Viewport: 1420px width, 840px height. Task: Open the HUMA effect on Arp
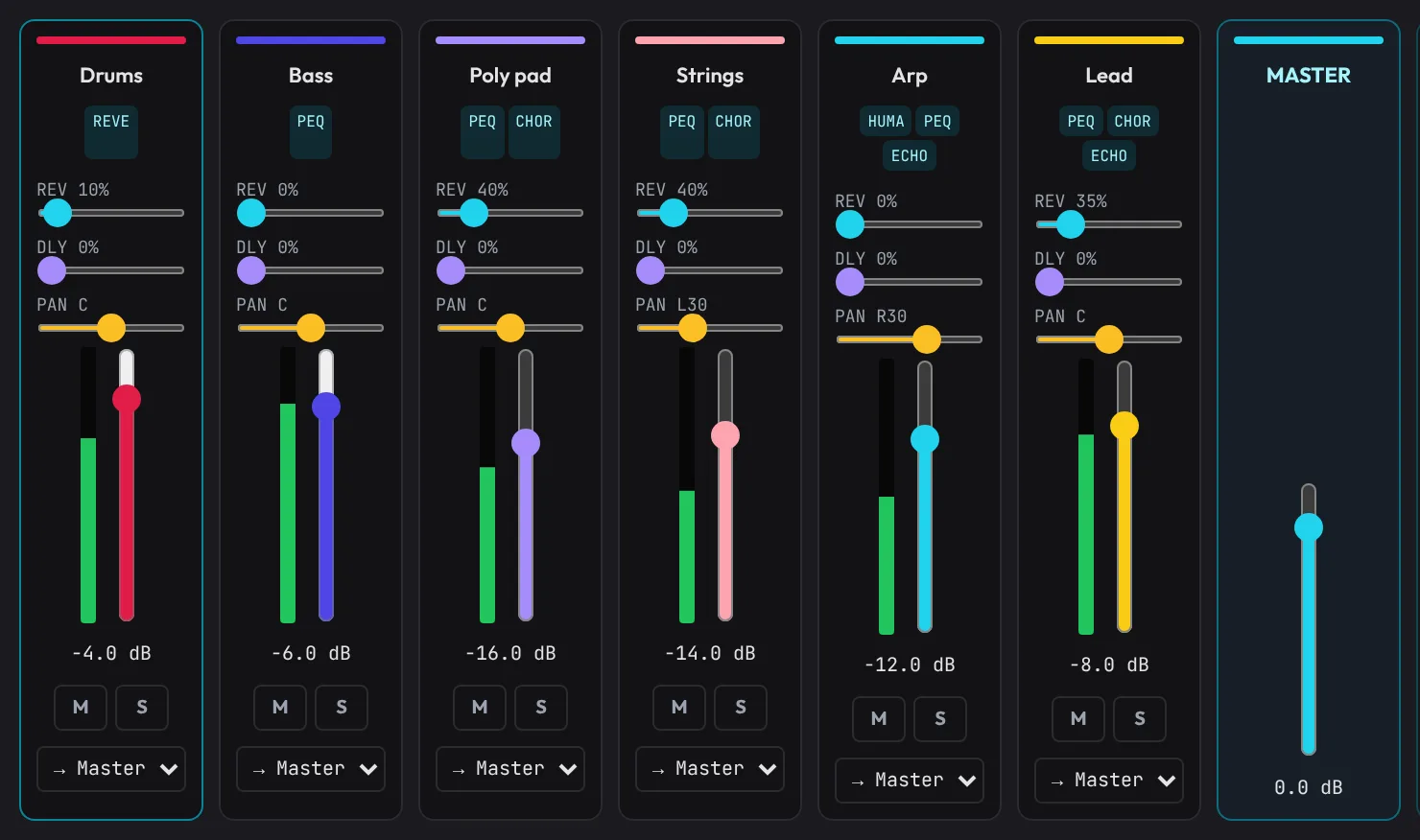pyautogui.click(x=886, y=122)
